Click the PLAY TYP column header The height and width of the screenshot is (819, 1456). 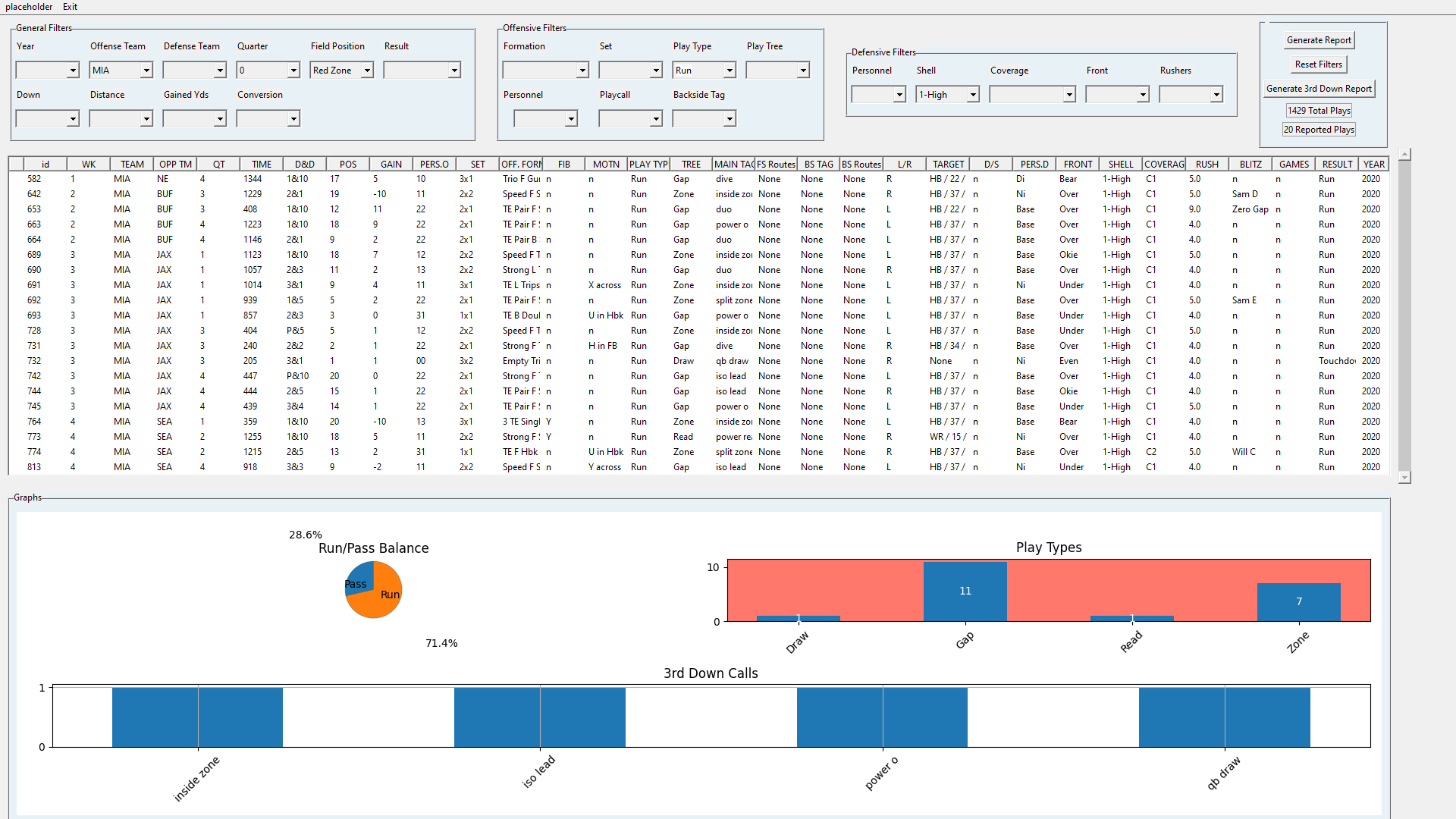(x=648, y=164)
